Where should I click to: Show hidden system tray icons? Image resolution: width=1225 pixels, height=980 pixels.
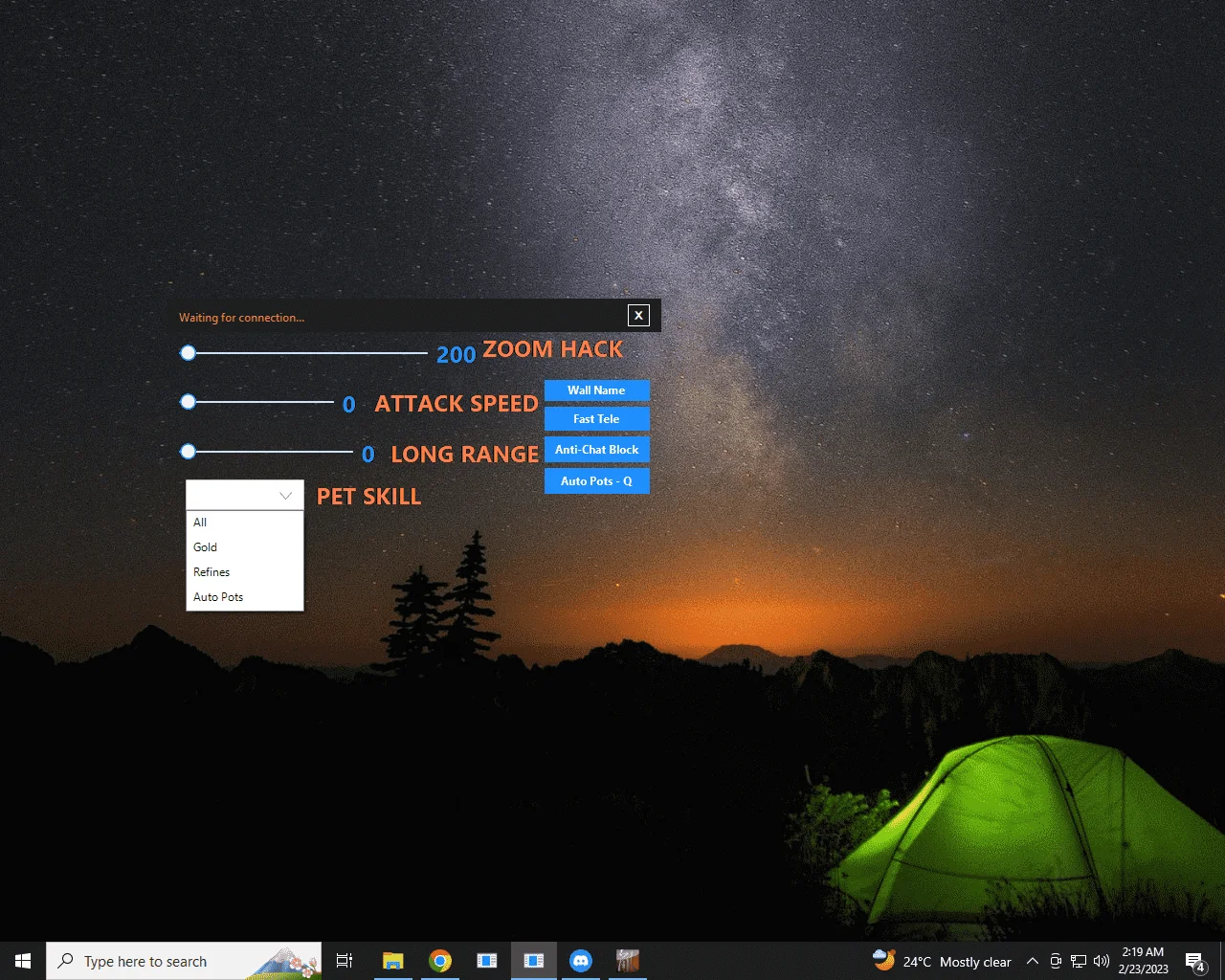coord(1033,961)
